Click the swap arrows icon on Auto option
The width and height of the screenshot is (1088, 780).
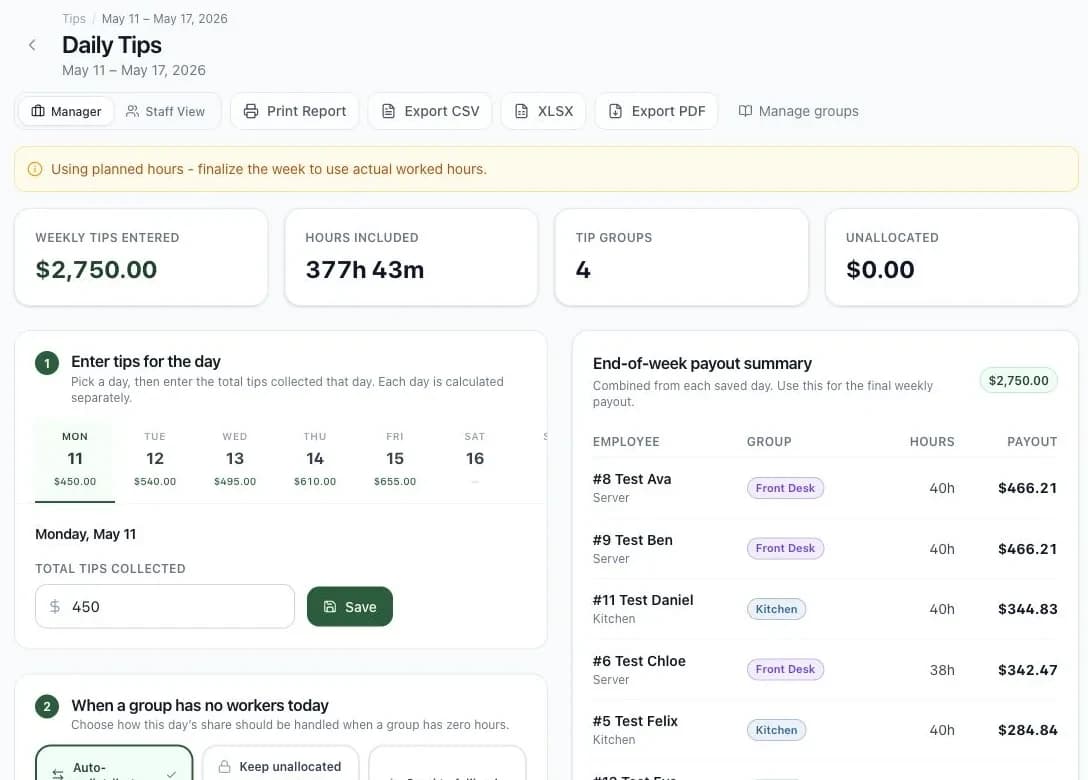58,774
